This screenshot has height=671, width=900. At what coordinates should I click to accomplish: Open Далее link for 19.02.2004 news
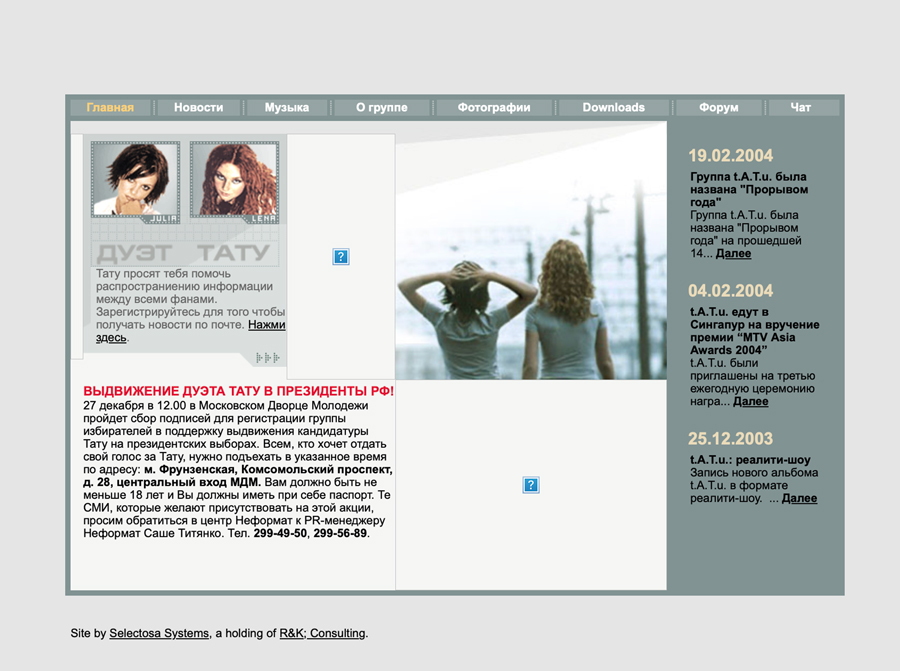point(733,254)
